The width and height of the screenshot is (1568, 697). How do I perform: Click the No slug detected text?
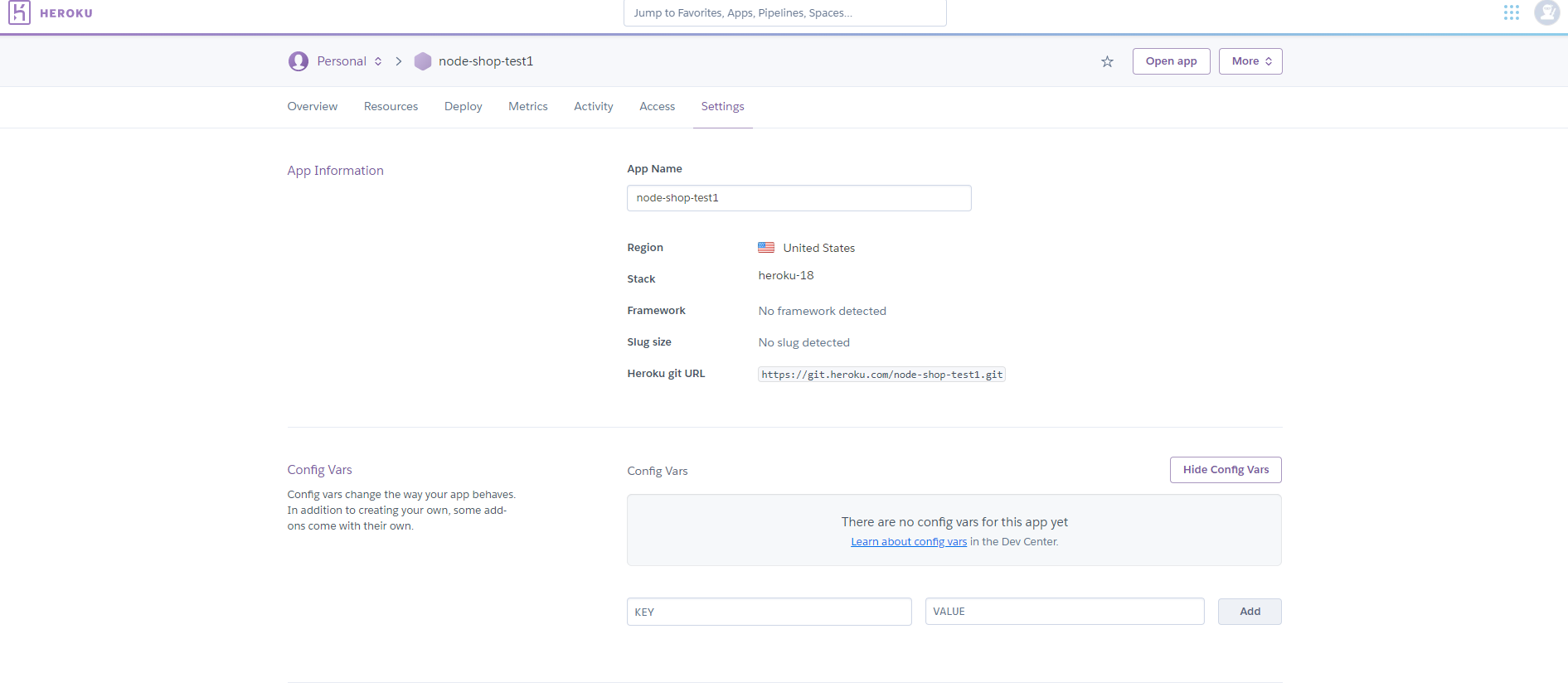tap(804, 343)
